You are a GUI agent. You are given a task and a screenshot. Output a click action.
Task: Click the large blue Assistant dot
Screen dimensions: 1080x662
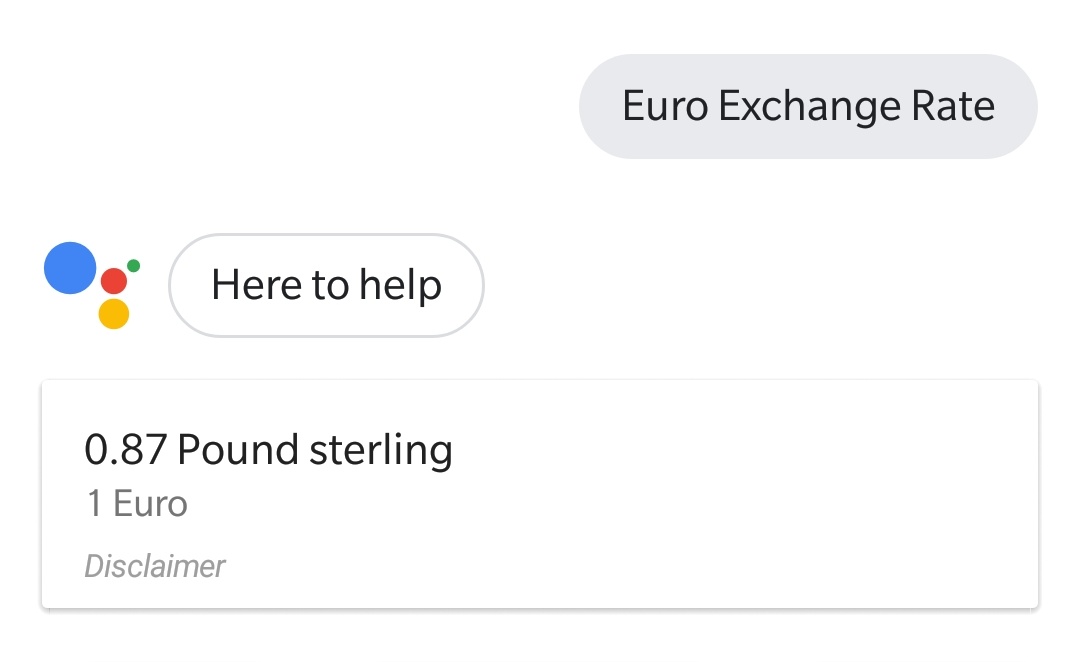coord(70,268)
